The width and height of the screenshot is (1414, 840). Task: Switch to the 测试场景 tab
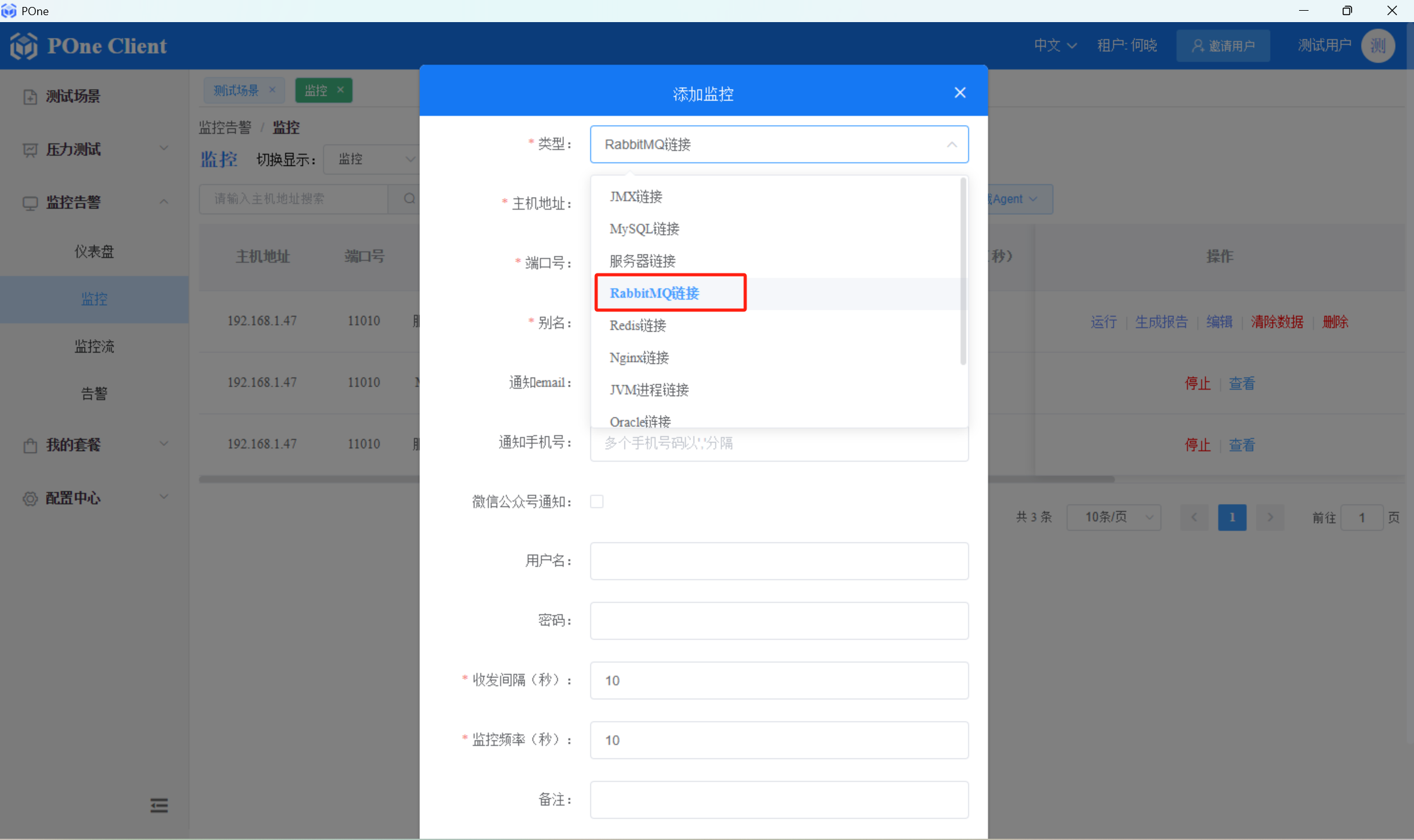pyautogui.click(x=236, y=90)
